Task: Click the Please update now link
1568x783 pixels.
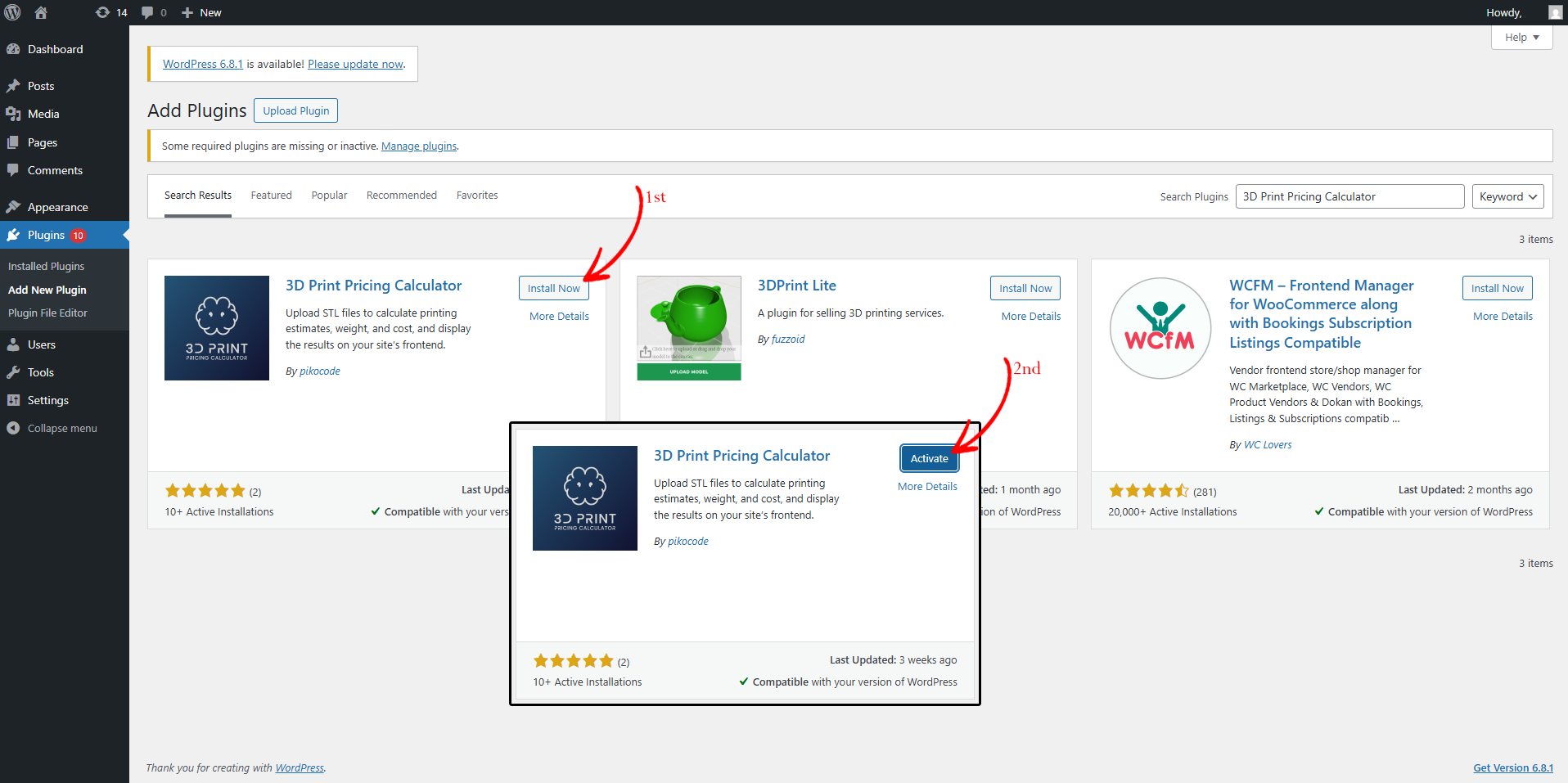Action: [x=355, y=64]
